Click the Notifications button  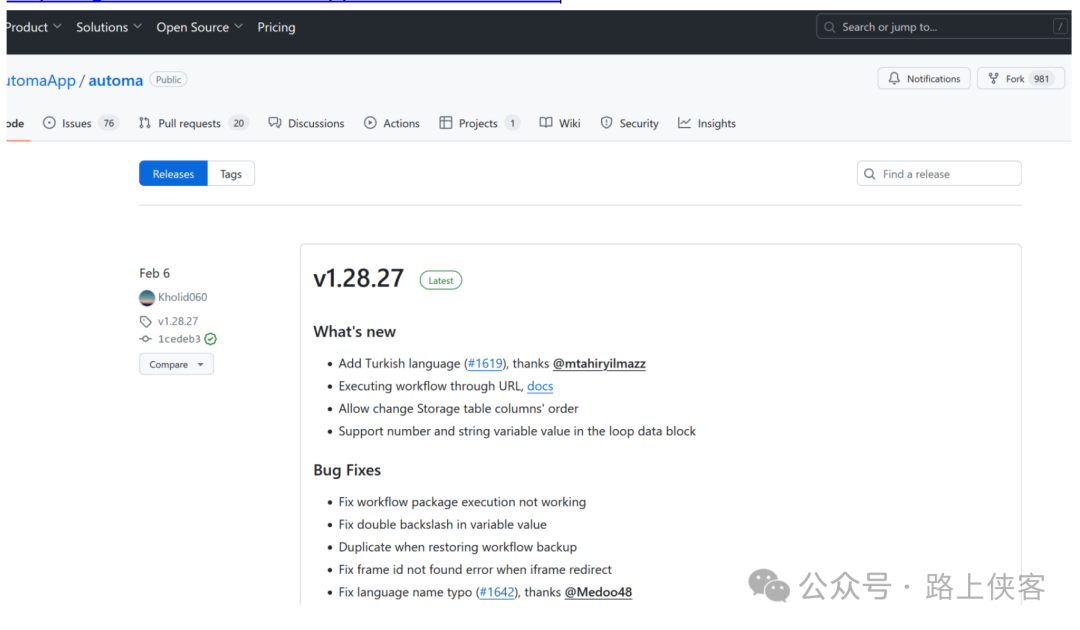(x=924, y=78)
